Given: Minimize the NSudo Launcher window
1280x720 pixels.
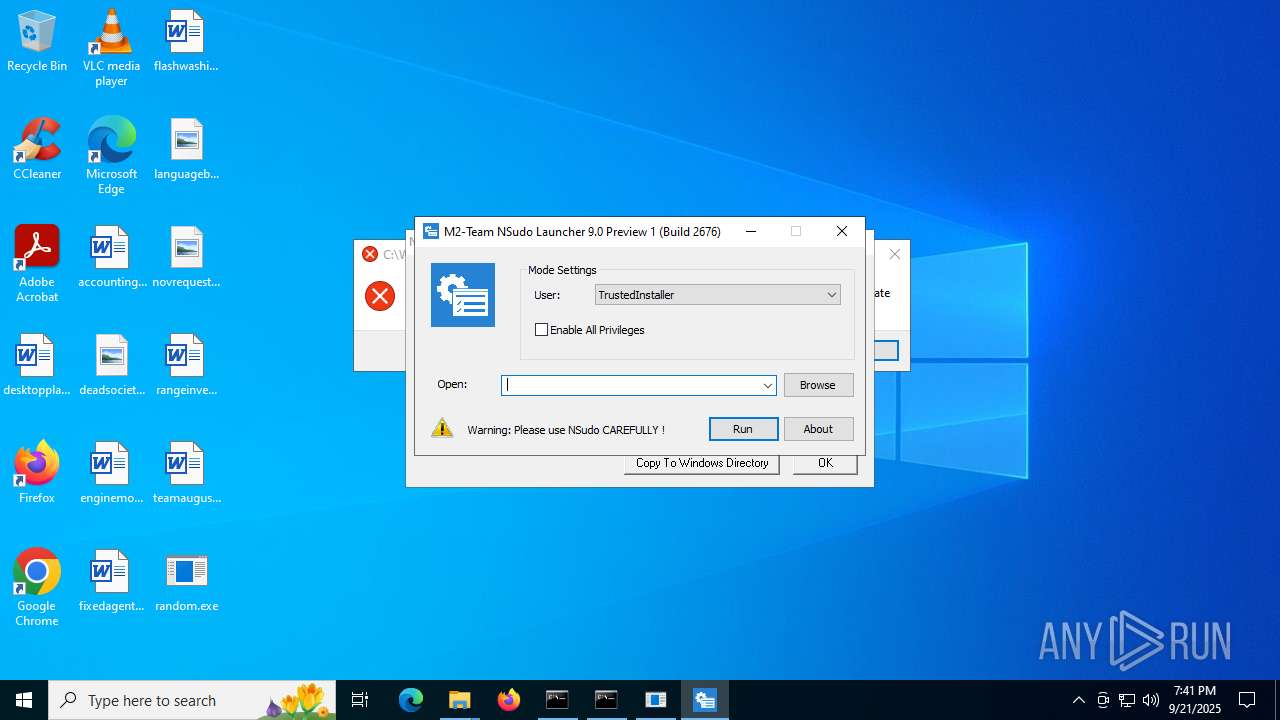Looking at the screenshot, I should 751,231.
